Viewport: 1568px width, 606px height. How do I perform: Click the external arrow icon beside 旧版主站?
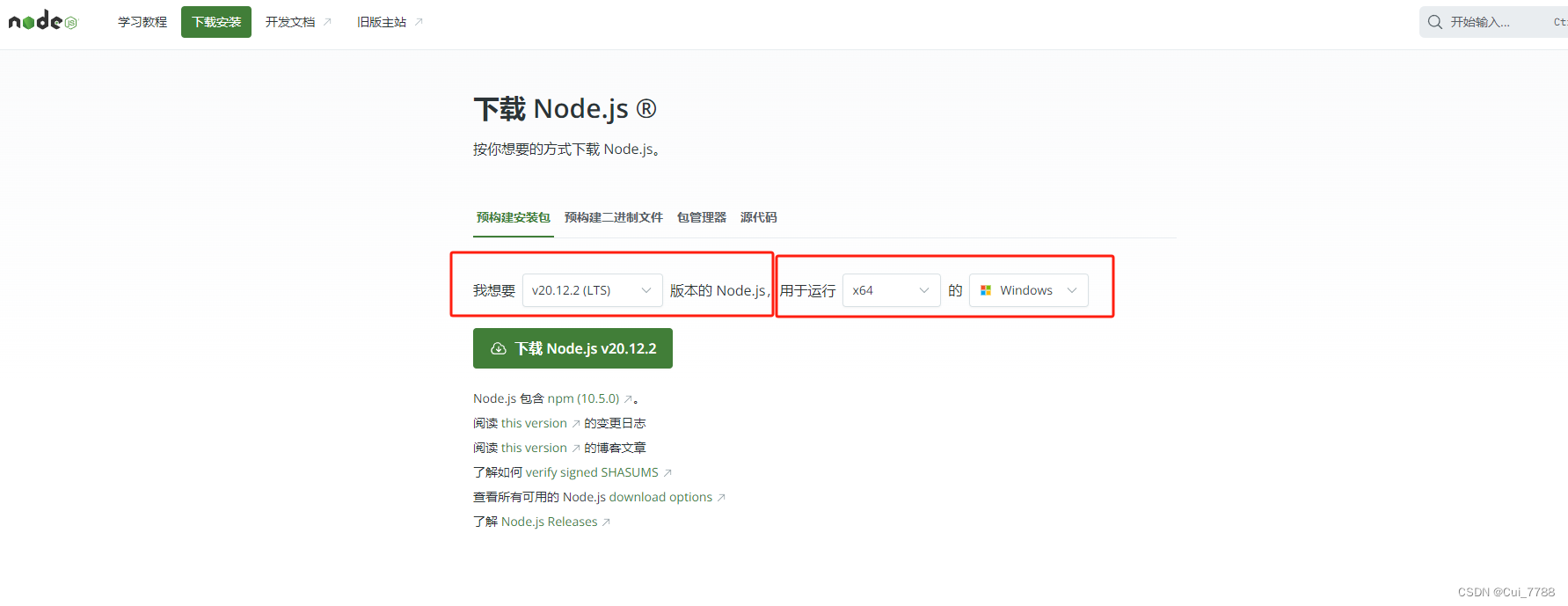pyautogui.click(x=419, y=22)
